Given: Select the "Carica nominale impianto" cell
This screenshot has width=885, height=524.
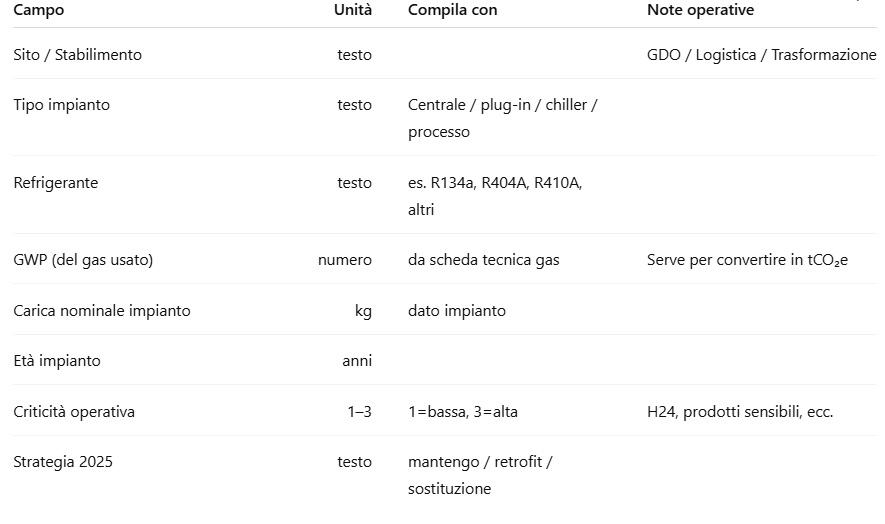Looking at the screenshot, I should point(102,311).
